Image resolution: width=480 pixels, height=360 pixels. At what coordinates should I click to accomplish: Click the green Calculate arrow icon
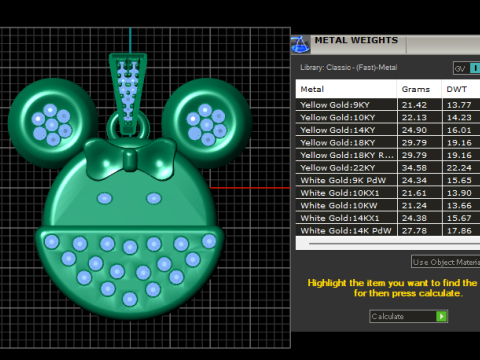click(441, 316)
